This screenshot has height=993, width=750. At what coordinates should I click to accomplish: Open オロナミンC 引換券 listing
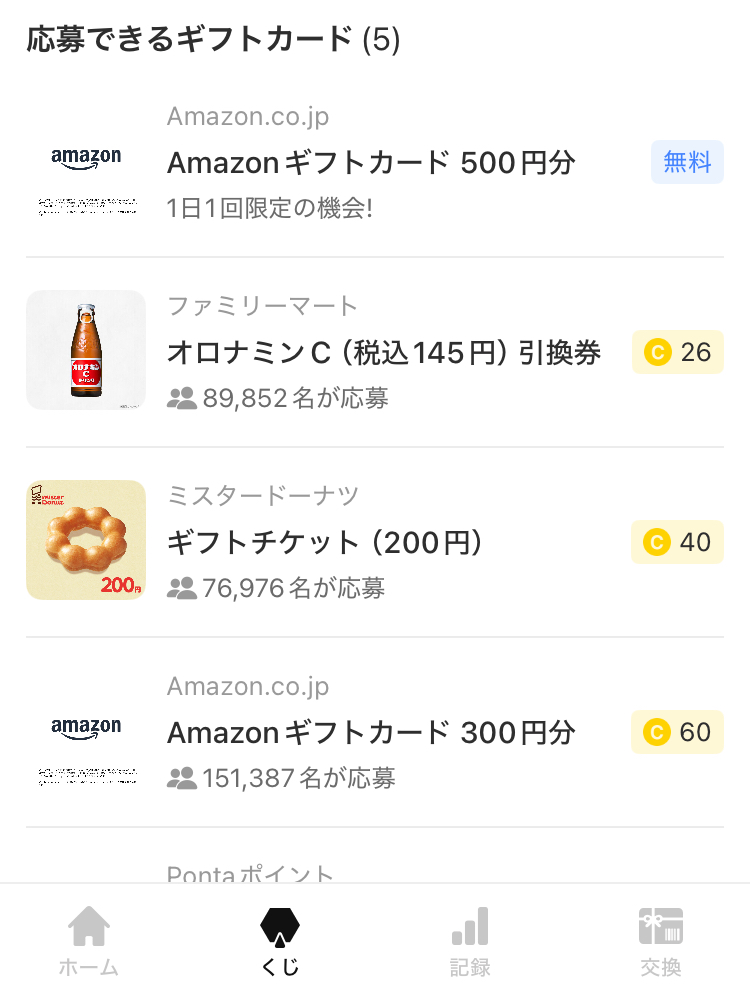tap(384, 352)
